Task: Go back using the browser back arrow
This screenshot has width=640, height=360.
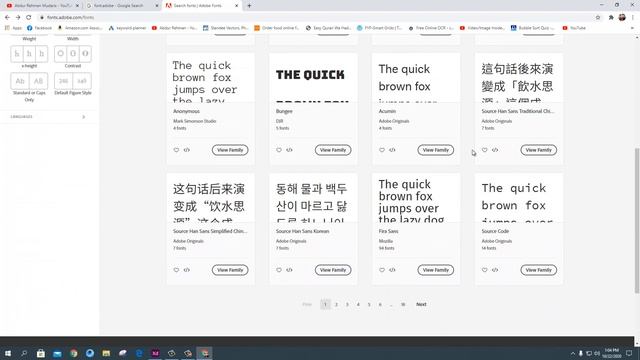Action: [x=7, y=18]
